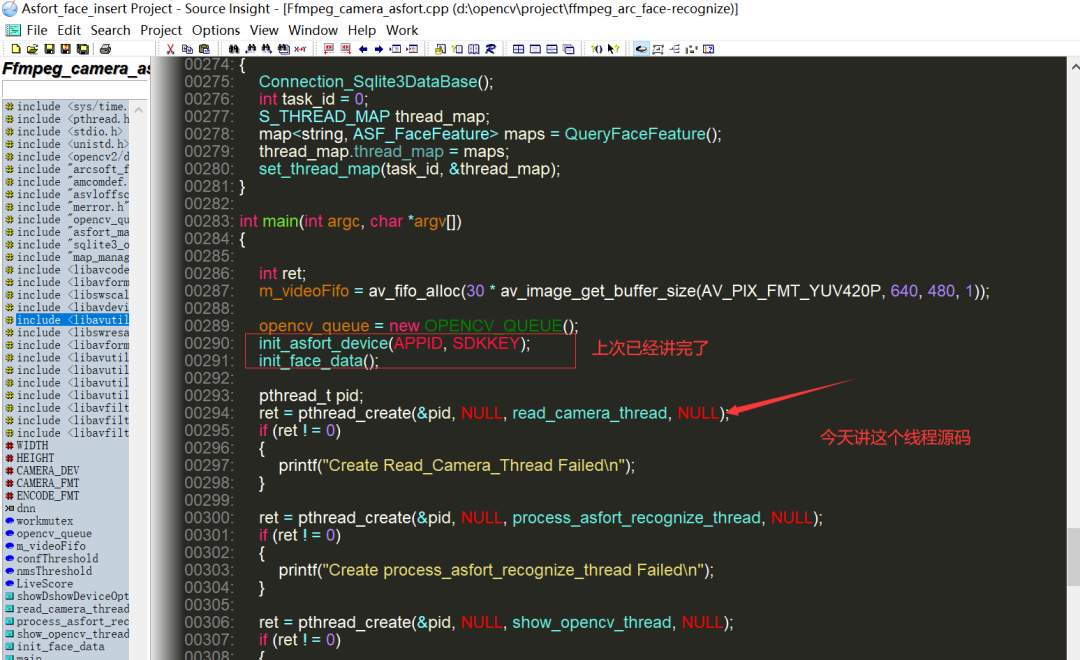Open the Options menu
Image resolution: width=1080 pixels, height=660 pixels.
coord(216,30)
